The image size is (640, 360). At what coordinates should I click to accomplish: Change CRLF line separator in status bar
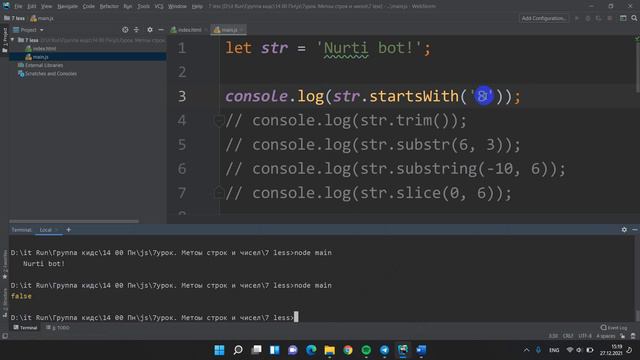tap(568, 336)
